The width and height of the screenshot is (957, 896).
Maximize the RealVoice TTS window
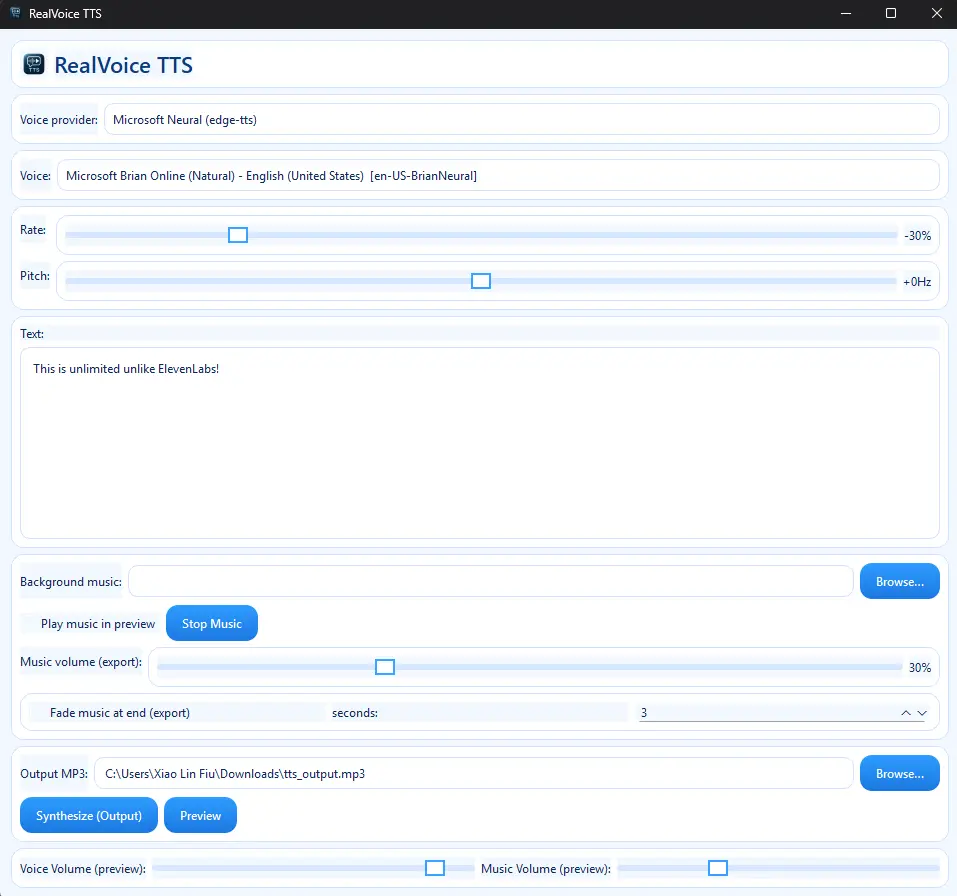890,13
